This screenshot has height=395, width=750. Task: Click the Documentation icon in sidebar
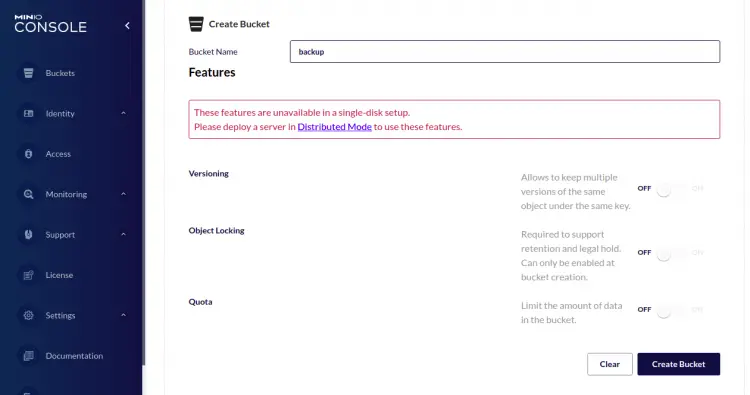[x=28, y=356]
